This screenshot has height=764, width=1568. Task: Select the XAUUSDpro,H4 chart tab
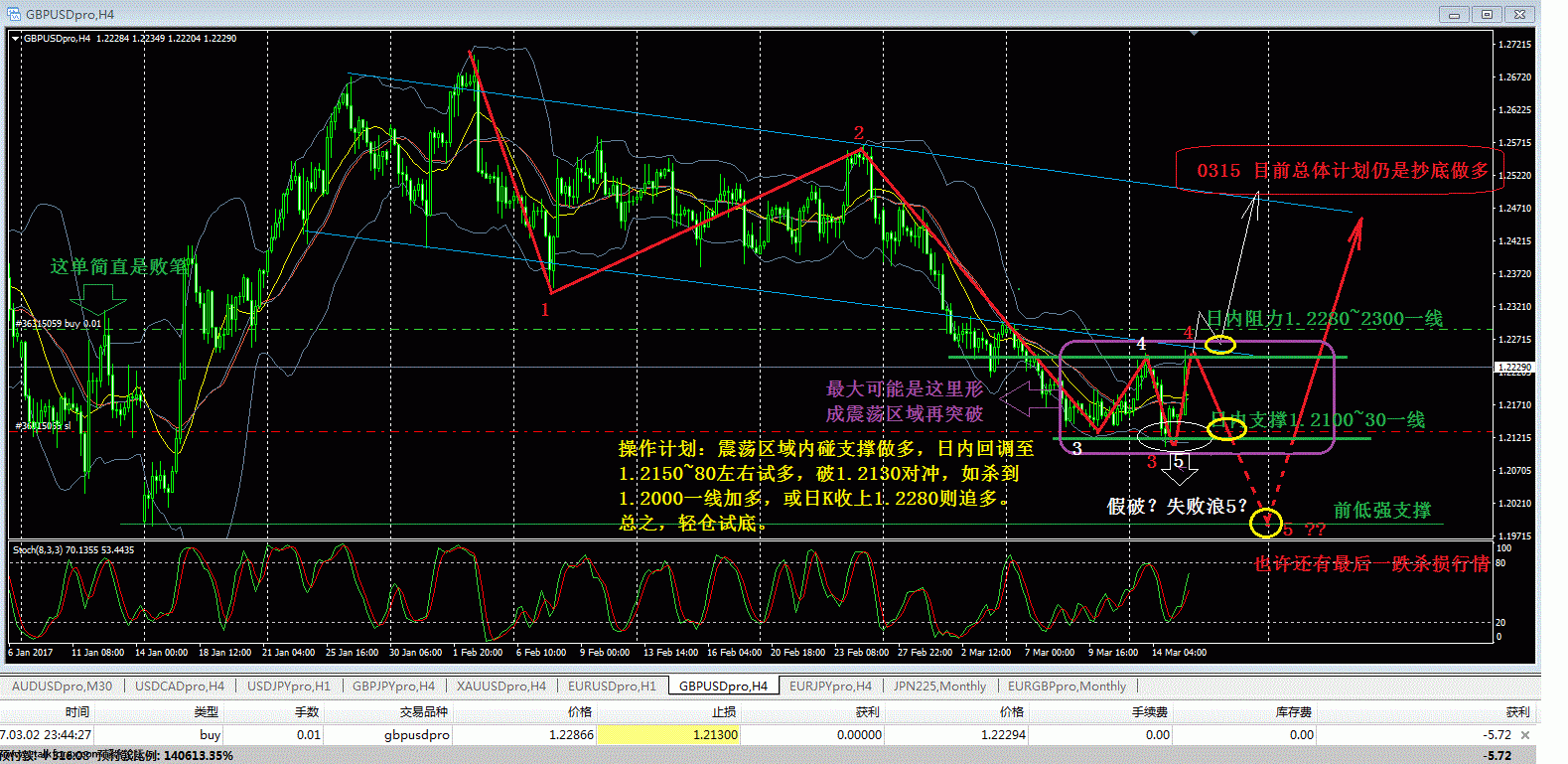pyautogui.click(x=501, y=687)
